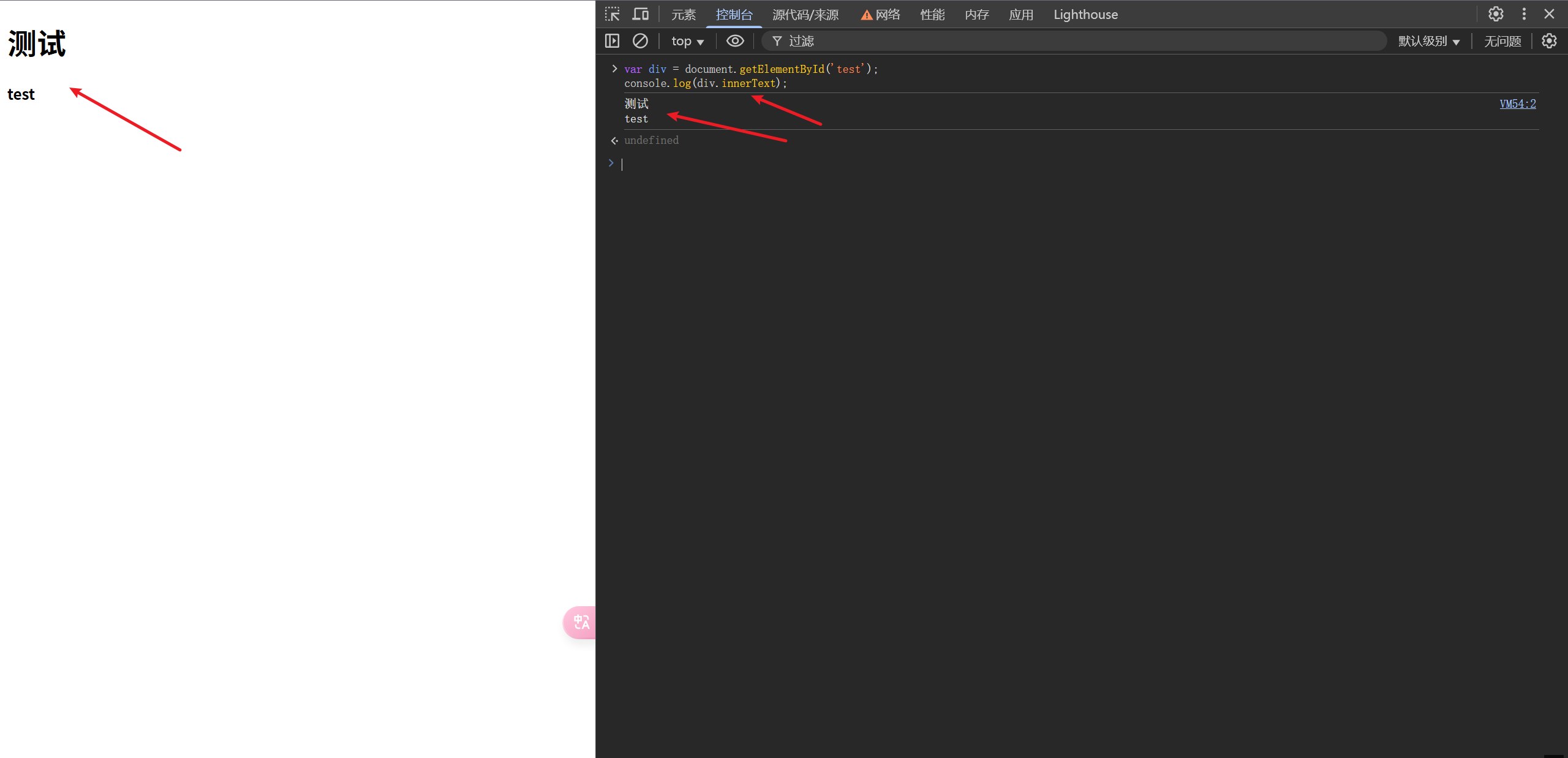
Task: Close the DevTools panel
Action: 1550,14
